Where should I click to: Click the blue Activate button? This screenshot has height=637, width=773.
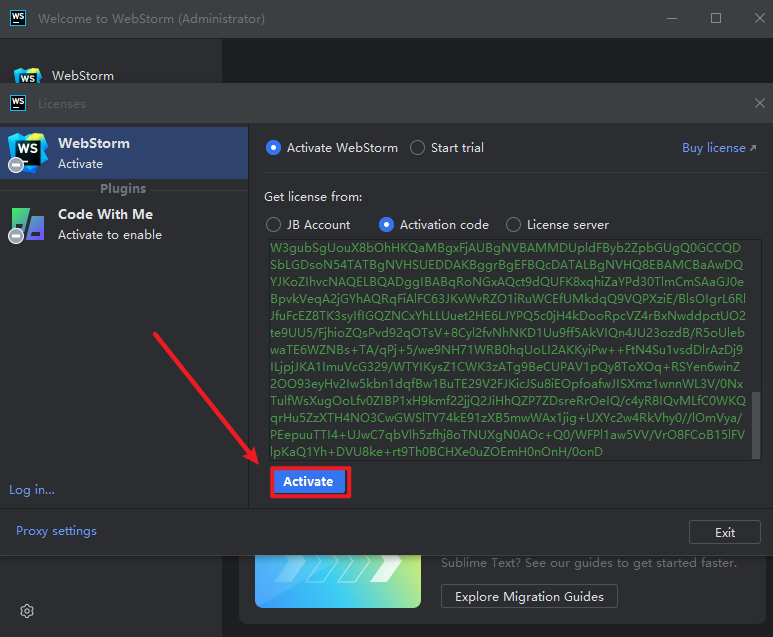(309, 481)
